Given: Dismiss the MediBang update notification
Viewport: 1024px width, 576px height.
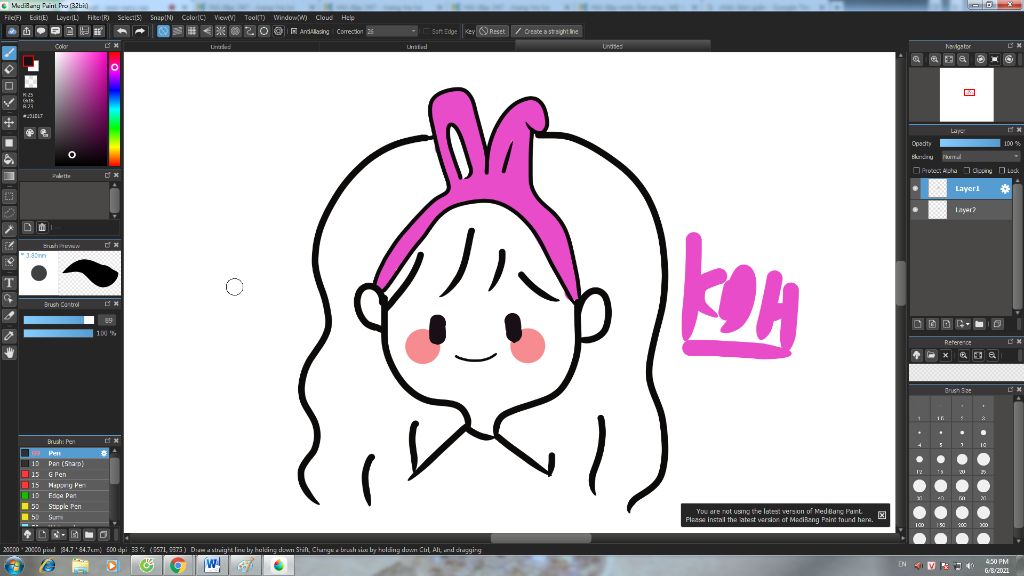Looking at the screenshot, I should (x=882, y=515).
